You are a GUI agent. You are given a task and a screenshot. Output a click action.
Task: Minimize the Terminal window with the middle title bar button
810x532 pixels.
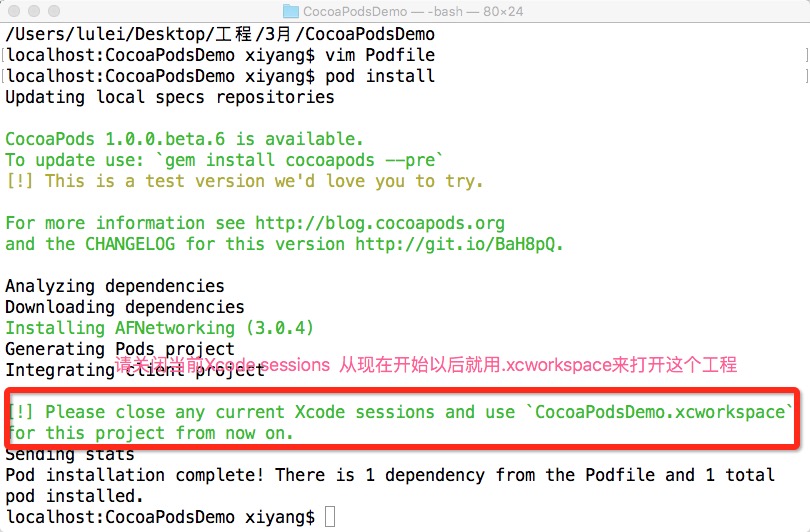34,11
